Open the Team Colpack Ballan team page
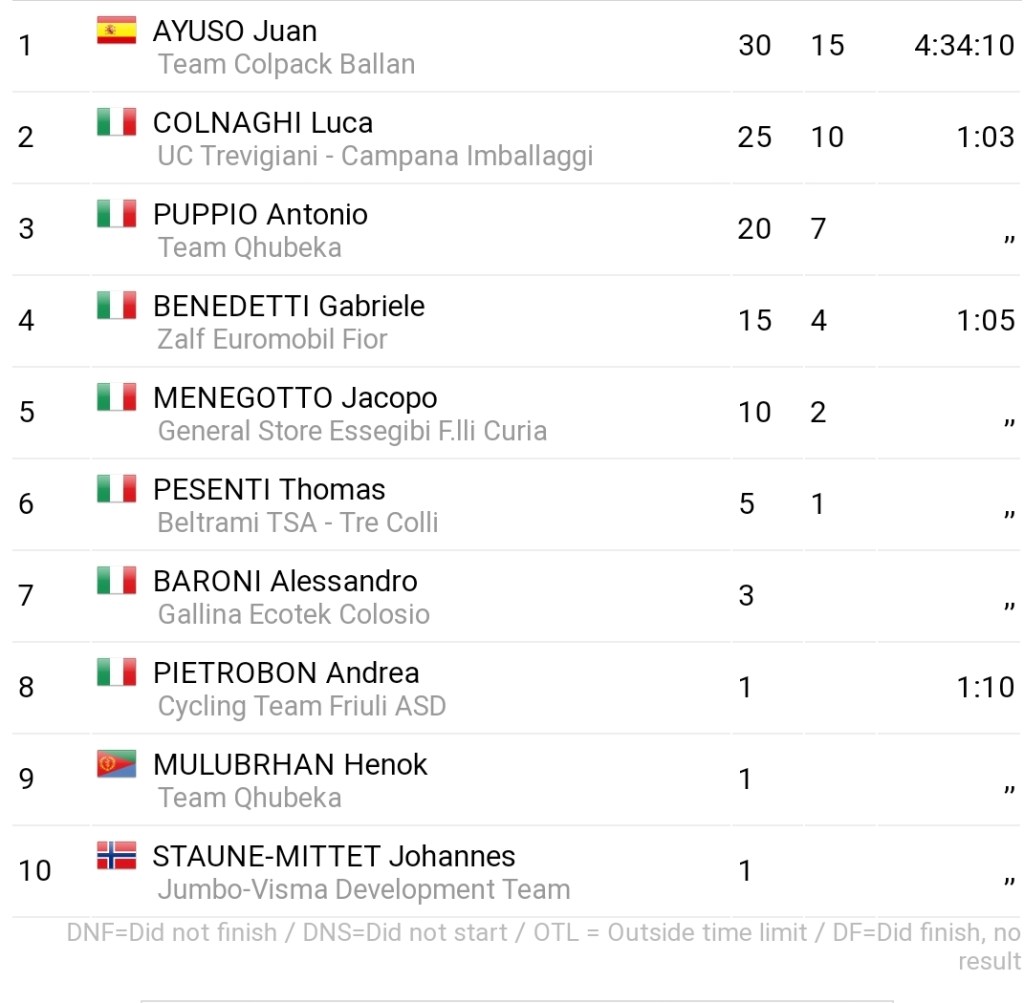Image resolution: width=1024 pixels, height=1003 pixels. [x=286, y=65]
